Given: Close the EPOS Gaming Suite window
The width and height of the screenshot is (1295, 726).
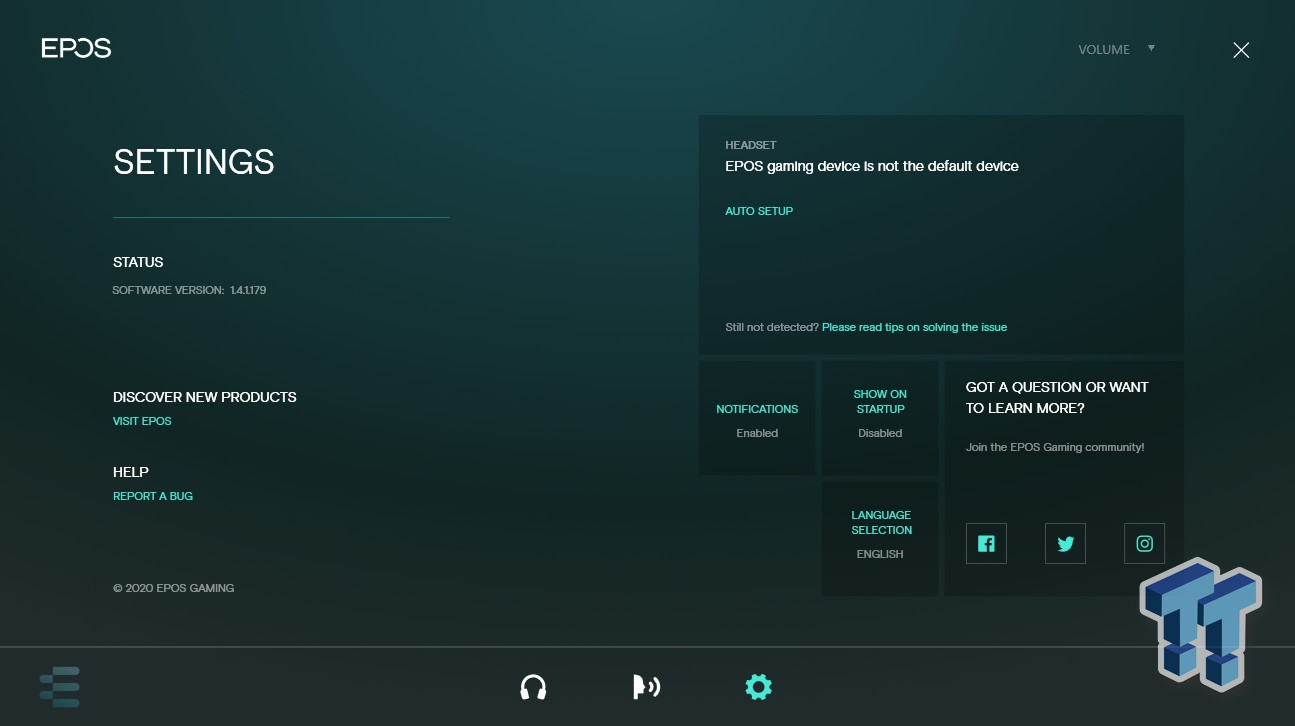Looking at the screenshot, I should [x=1241, y=50].
